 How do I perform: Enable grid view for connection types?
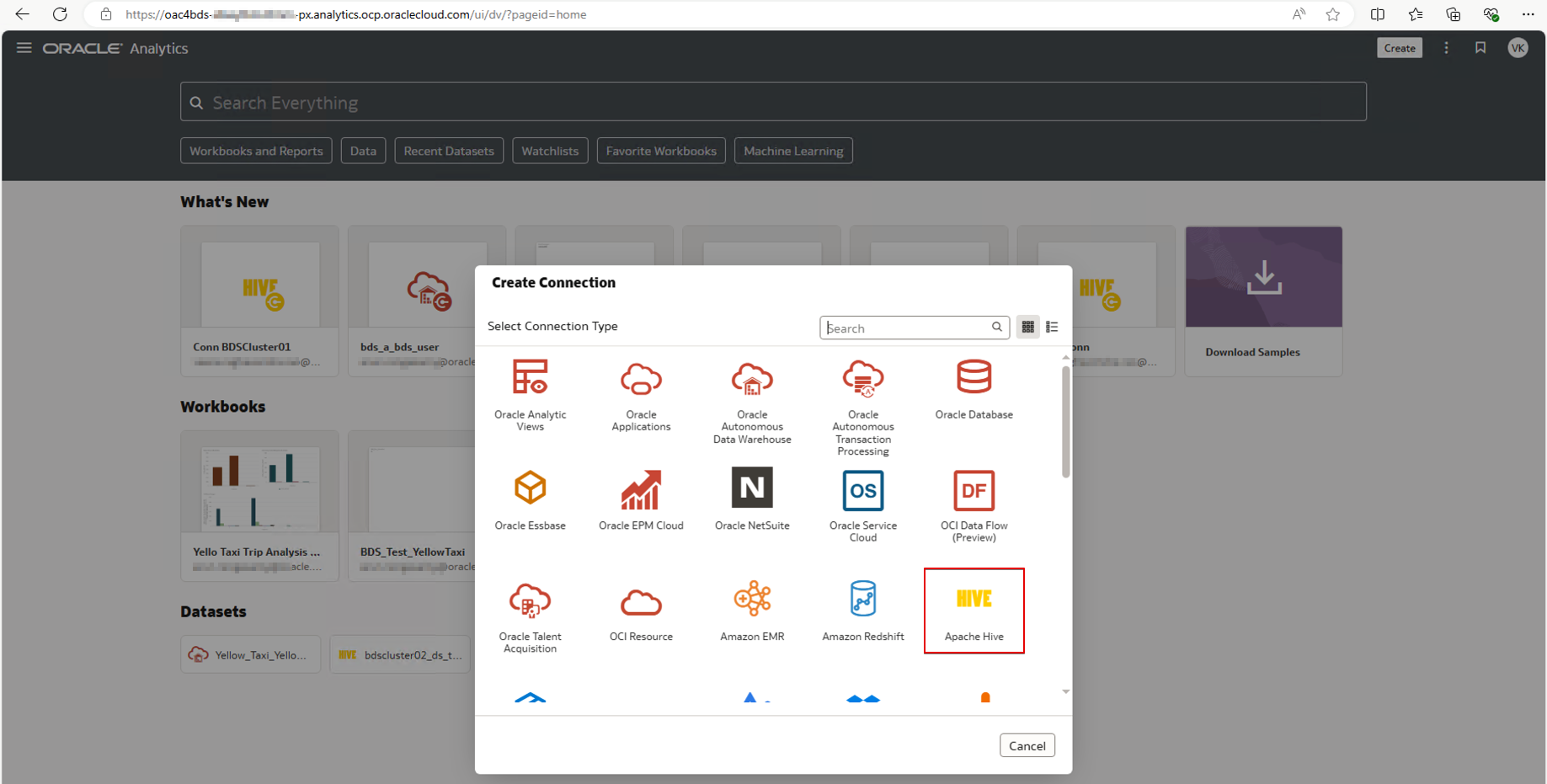click(x=1027, y=327)
